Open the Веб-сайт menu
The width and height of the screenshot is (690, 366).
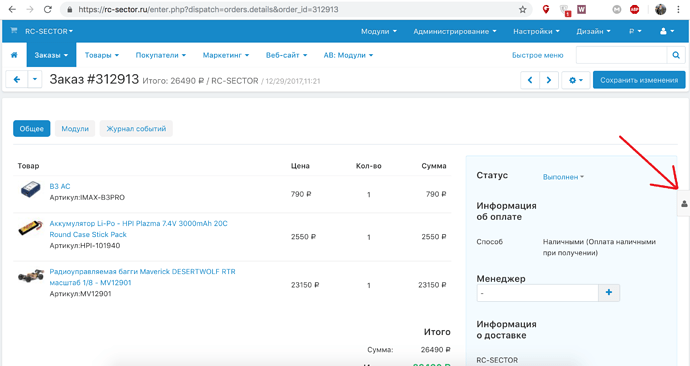286,55
